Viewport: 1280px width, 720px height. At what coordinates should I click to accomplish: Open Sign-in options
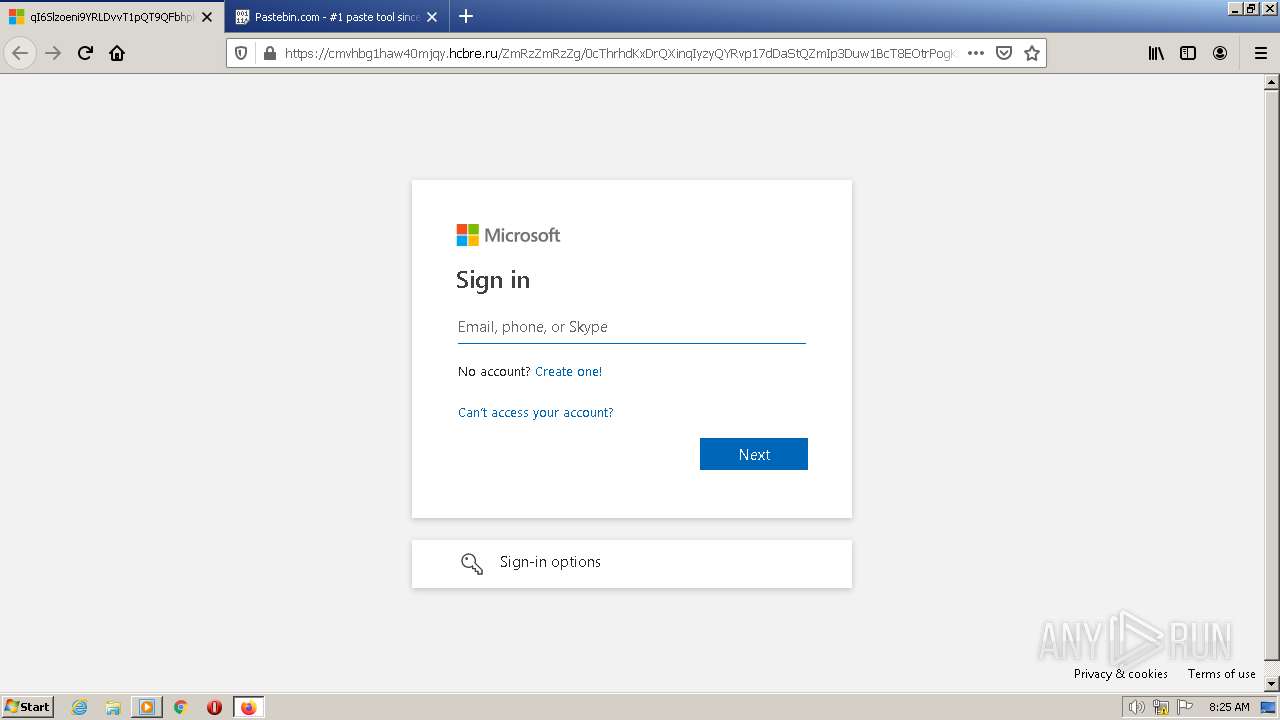[632, 564]
